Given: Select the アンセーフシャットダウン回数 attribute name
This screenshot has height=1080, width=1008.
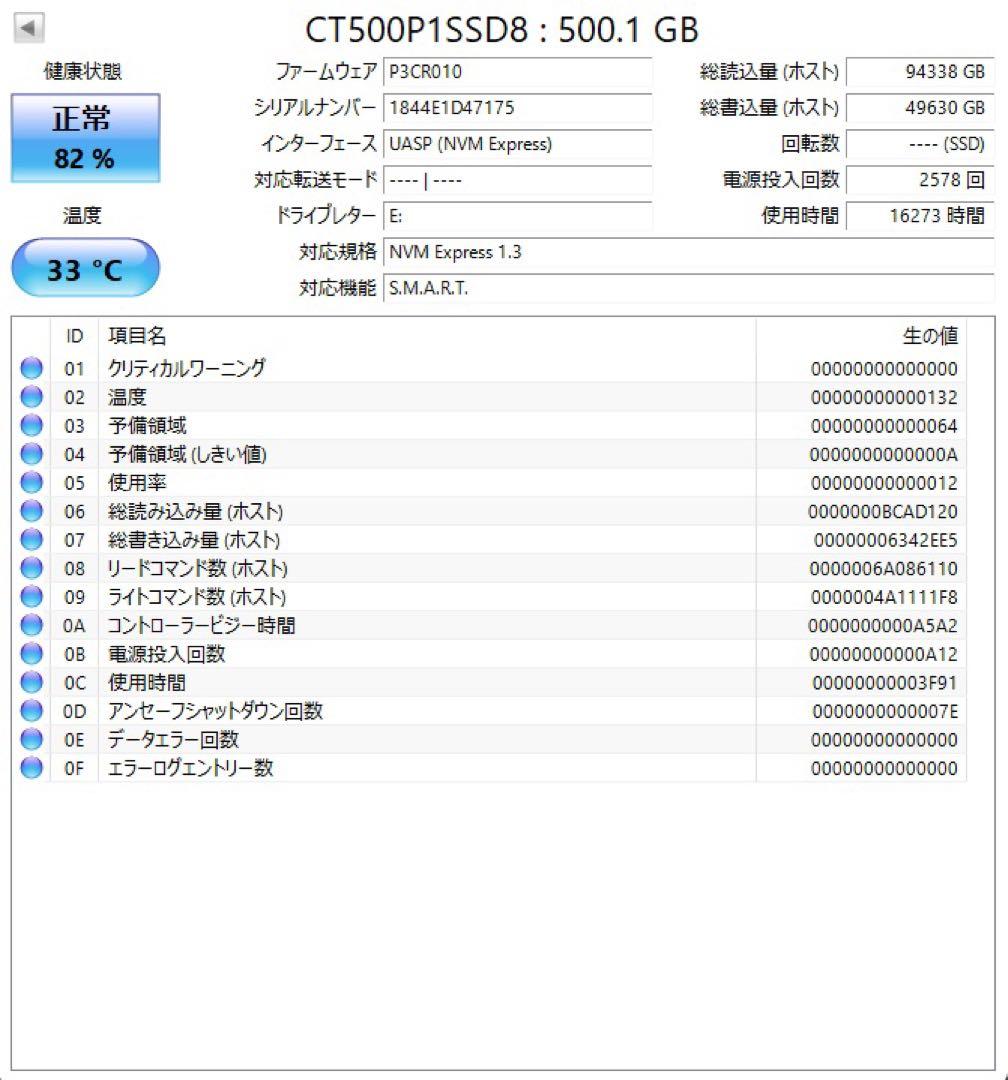Looking at the screenshot, I should click(x=215, y=711).
